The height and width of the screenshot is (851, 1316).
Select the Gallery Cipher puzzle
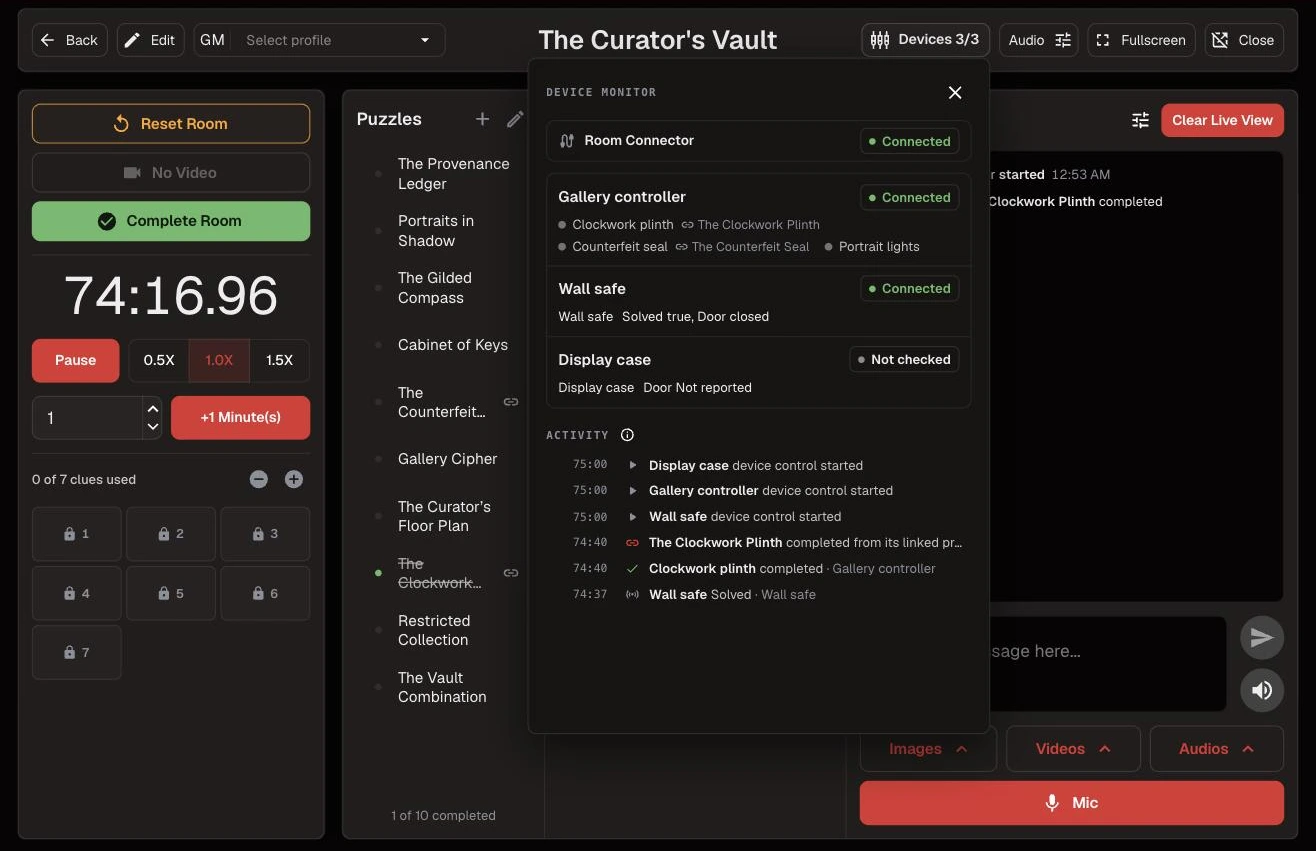tap(447, 459)
